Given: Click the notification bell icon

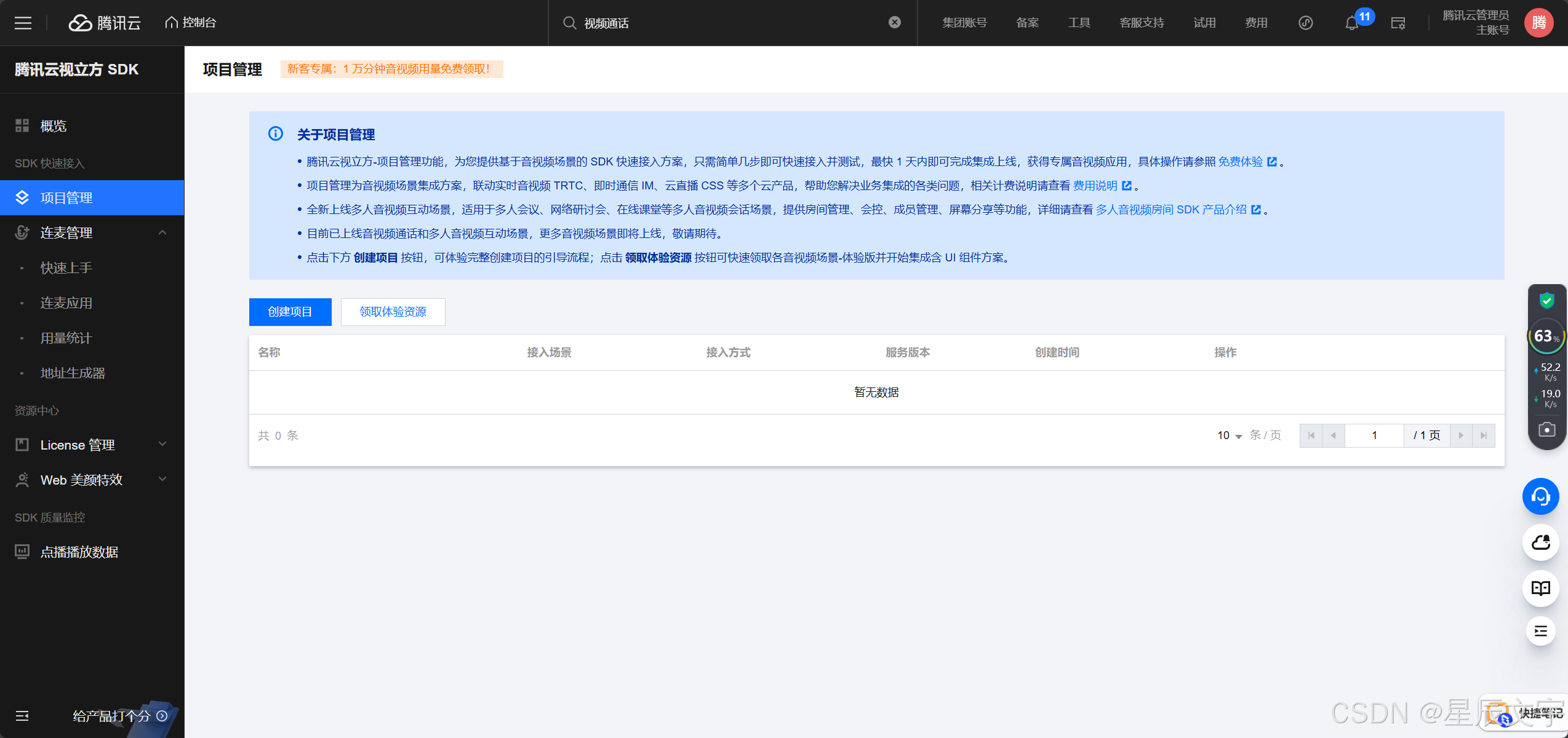Looking at the screenshot, I should (1351, 23).
